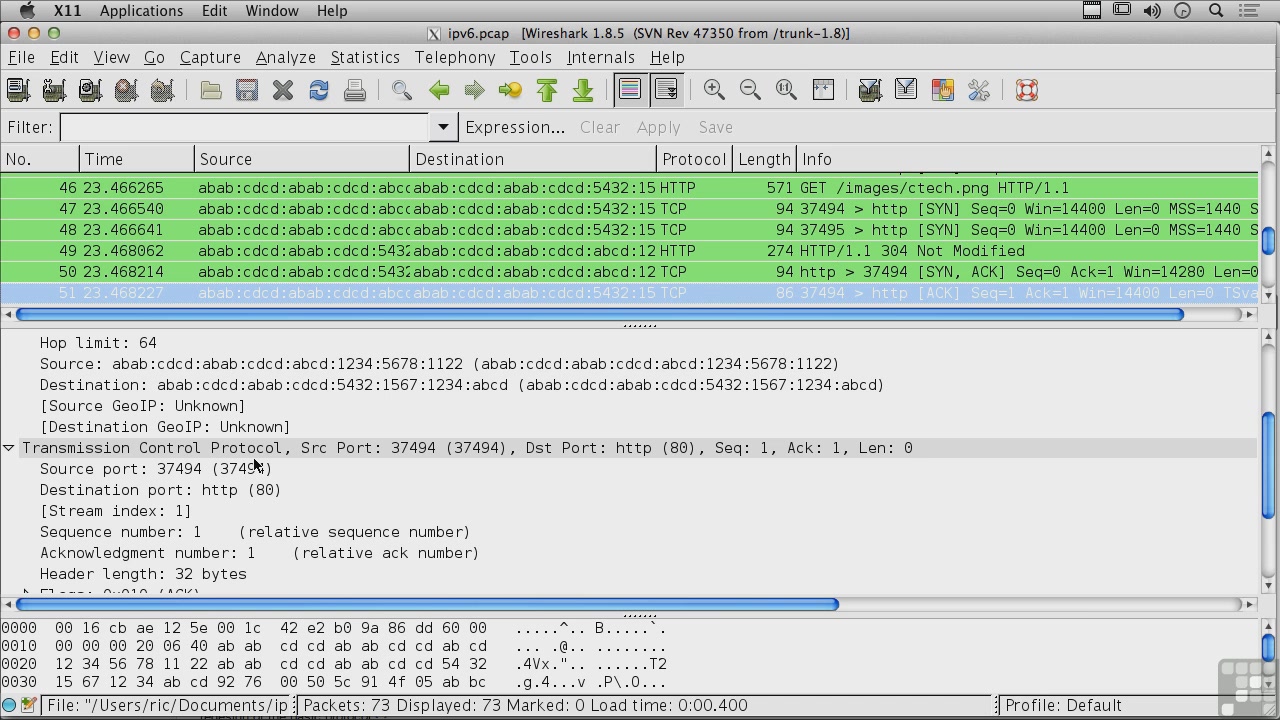
Task: Jump to the first packet arrow
Action: point(547,90)
